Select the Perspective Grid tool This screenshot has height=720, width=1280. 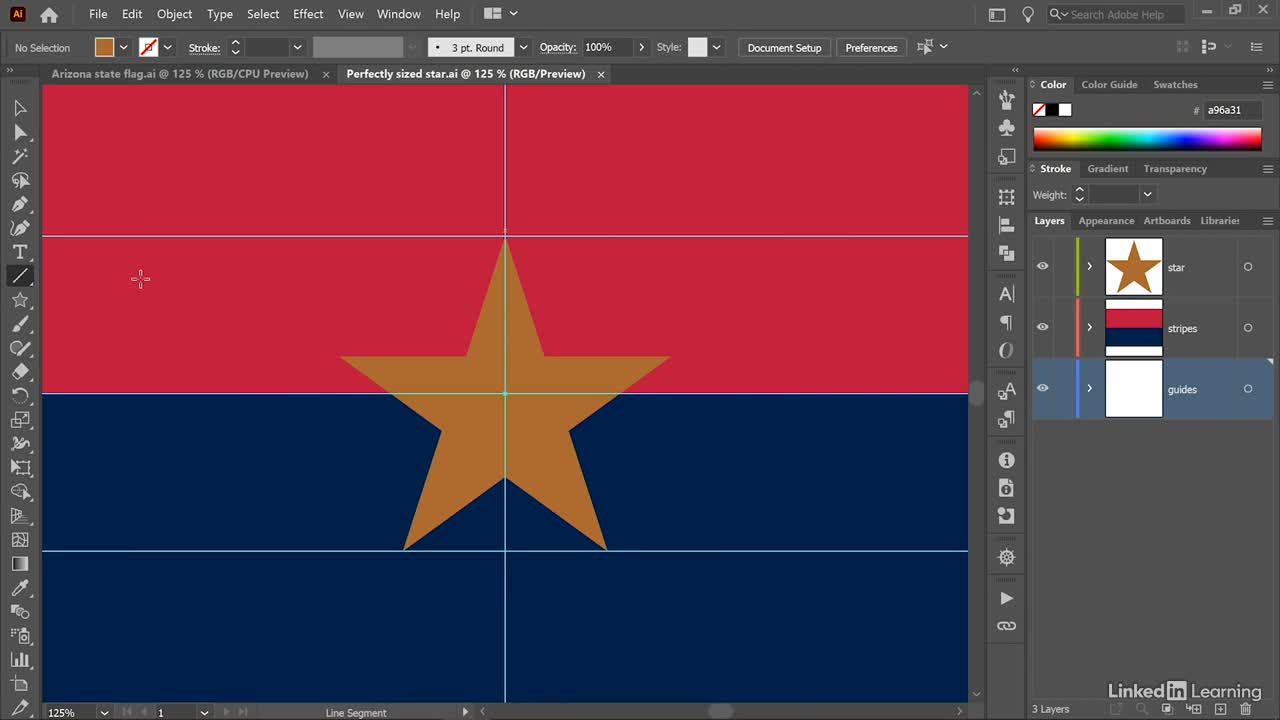point(20,516)
